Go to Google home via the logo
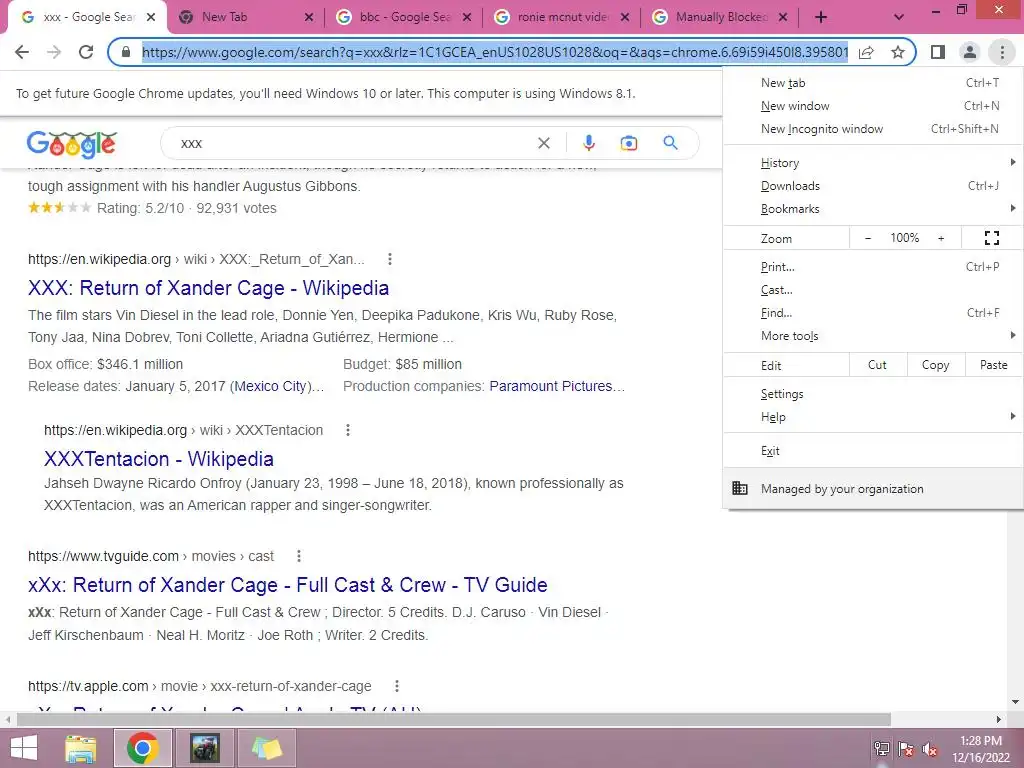The image size is (1024, 768). pyautogui.click(x=72, y=144)
